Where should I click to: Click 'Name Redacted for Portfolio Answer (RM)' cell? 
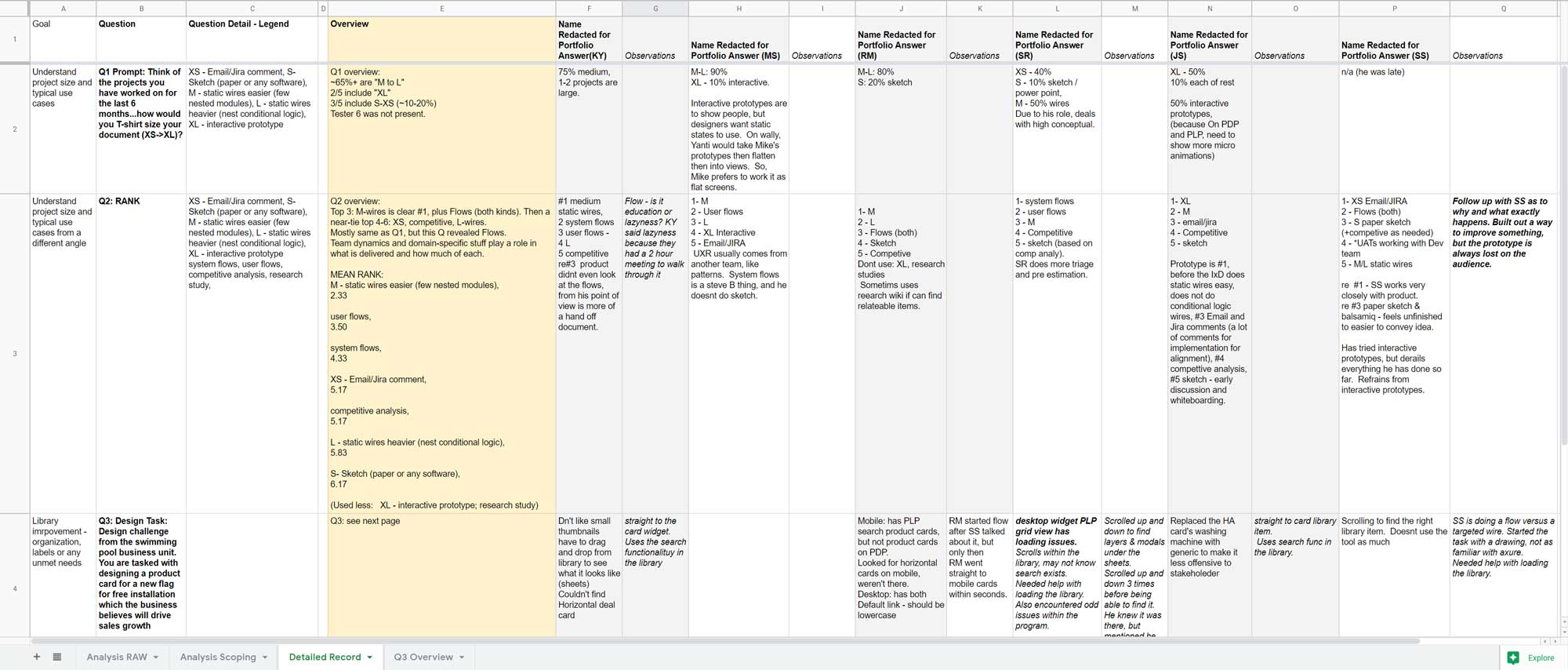coord(901,39)
